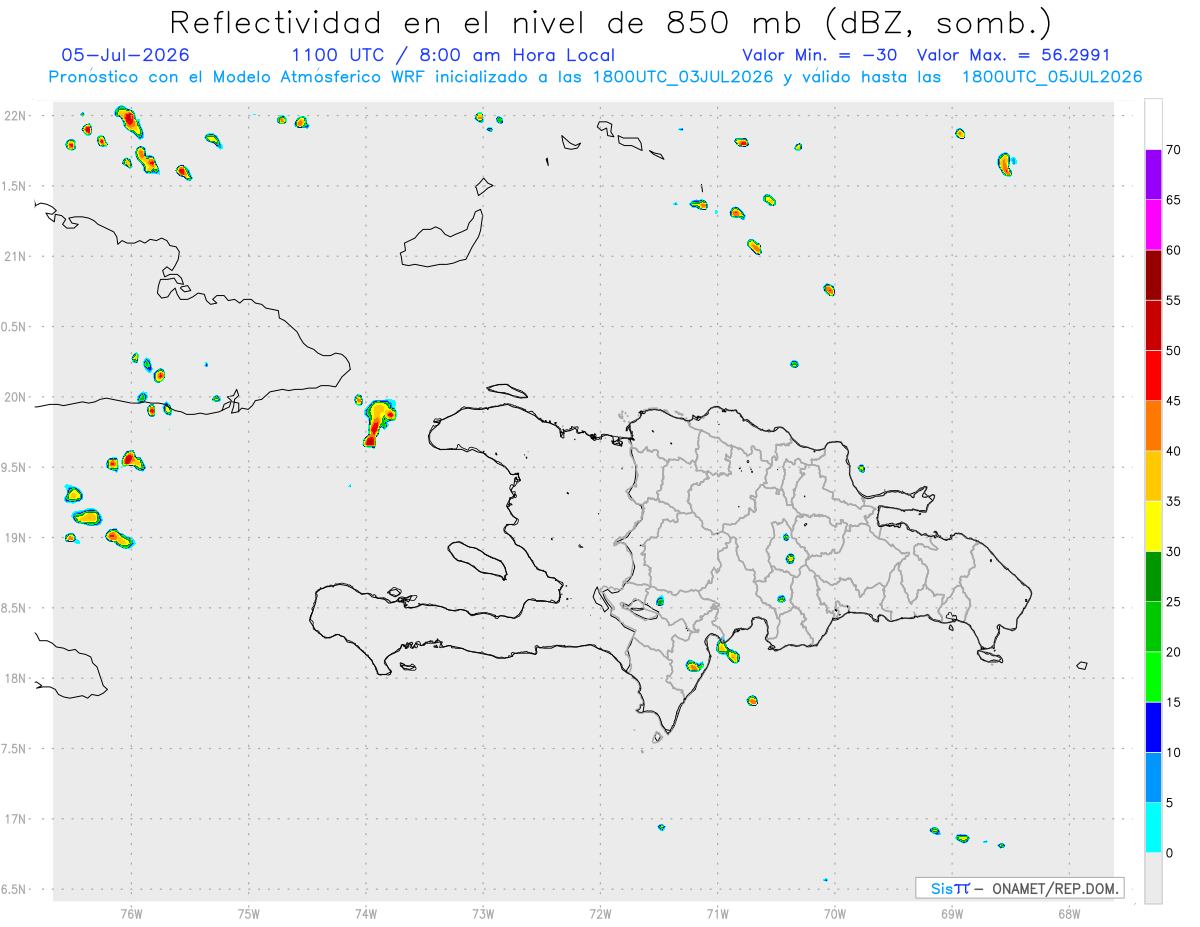Click the storm cell near 68.5W on the 1.5N line
This screenshot has height=927, width=1200.
tap(1006, 163)
